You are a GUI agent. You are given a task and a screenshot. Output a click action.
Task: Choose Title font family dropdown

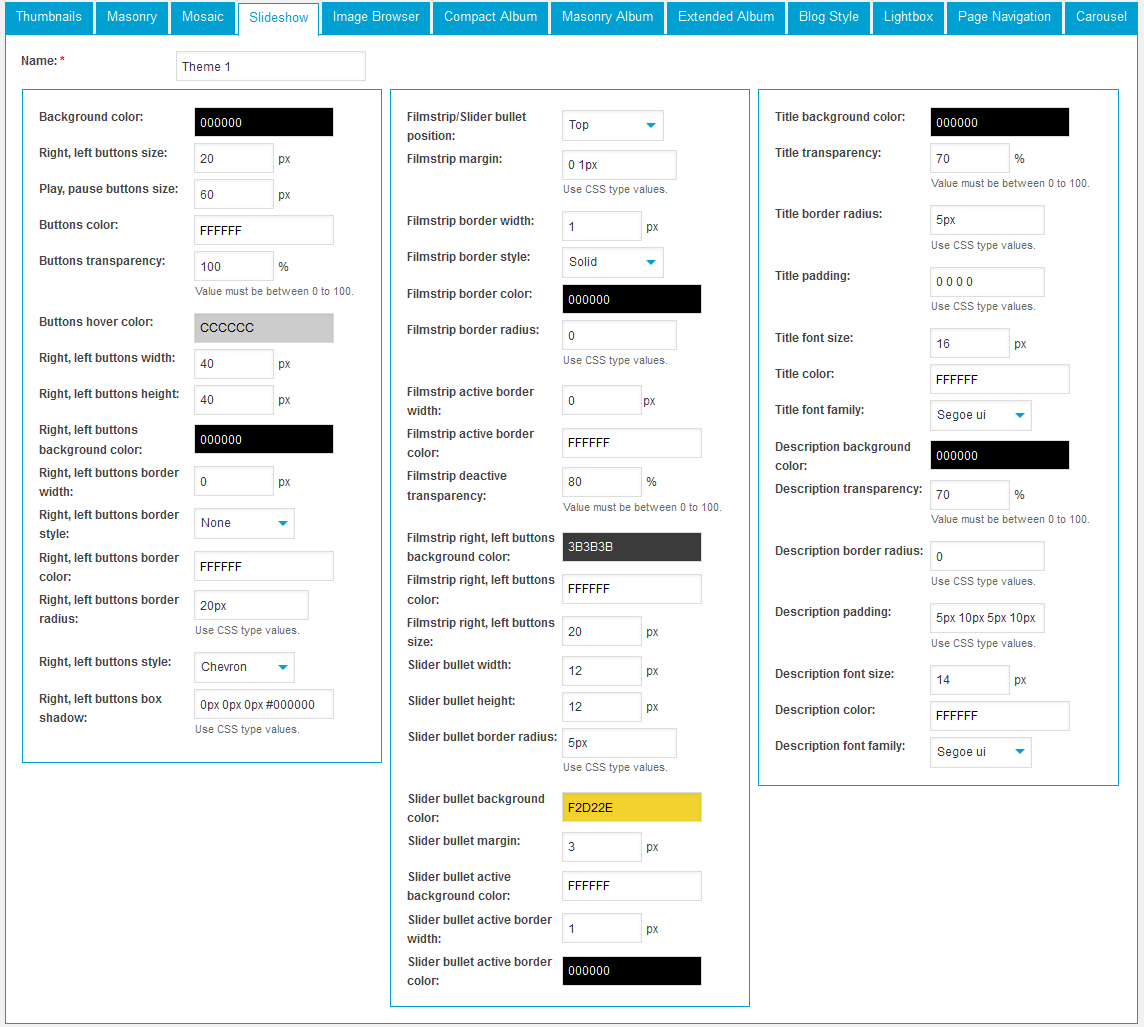980,415
